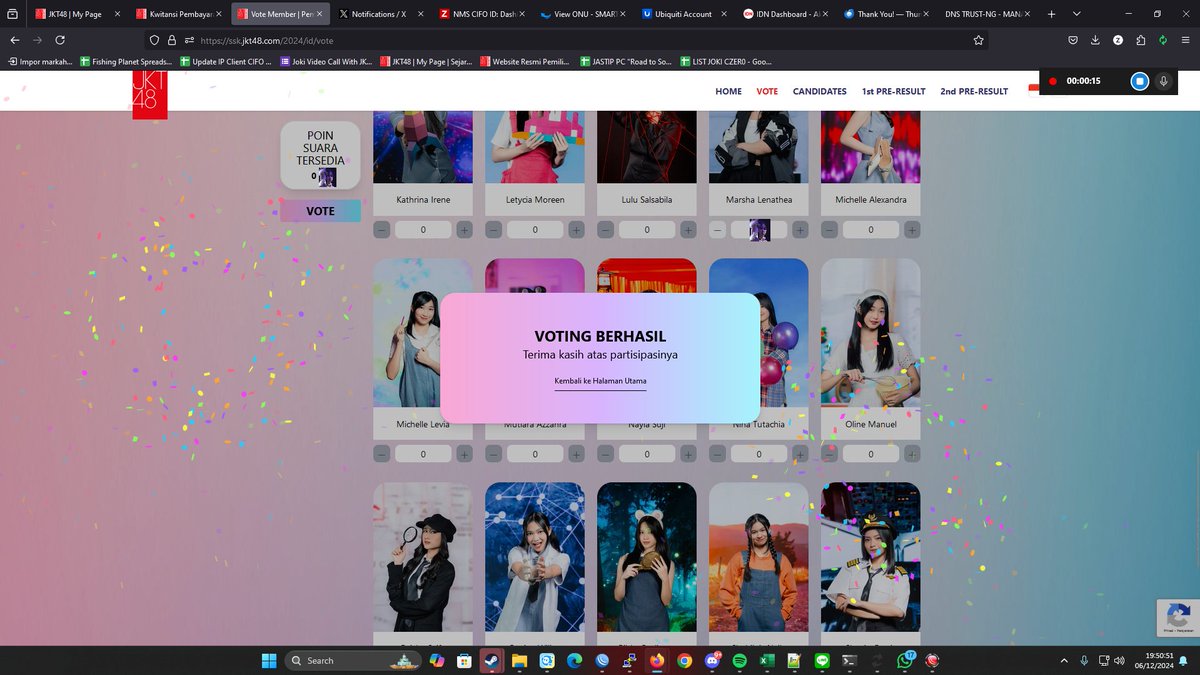
Task: Decrease the vote count for Kathrina Irene
Action: [382, 230]
